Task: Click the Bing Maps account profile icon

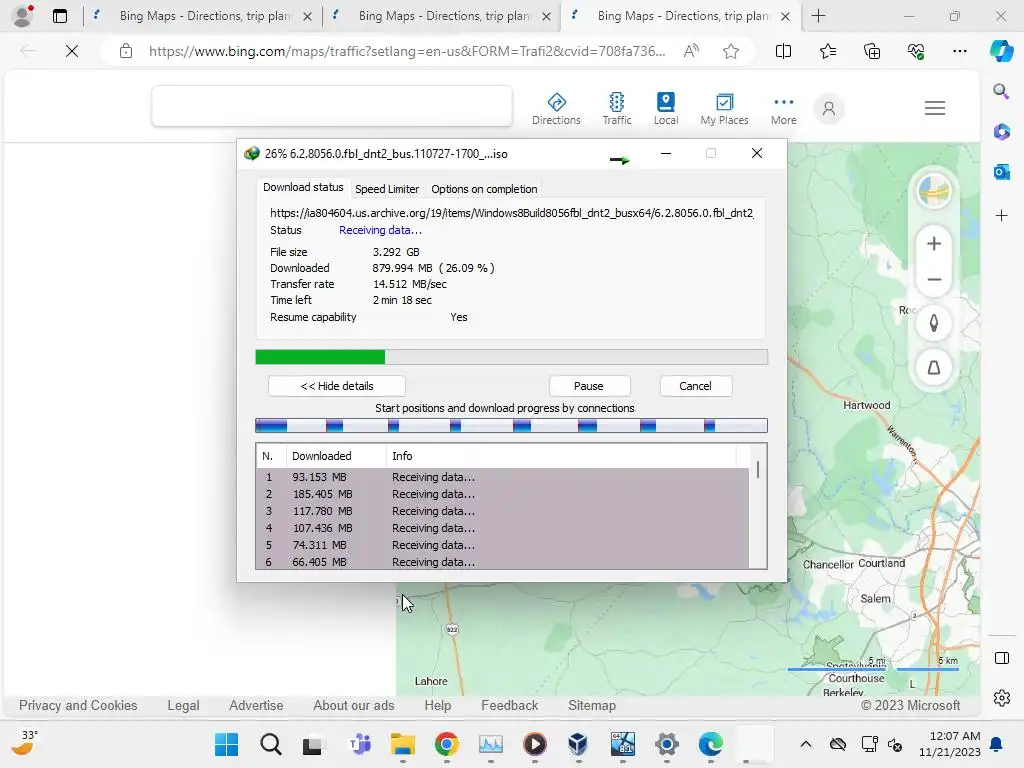Action: click(829, 108)
